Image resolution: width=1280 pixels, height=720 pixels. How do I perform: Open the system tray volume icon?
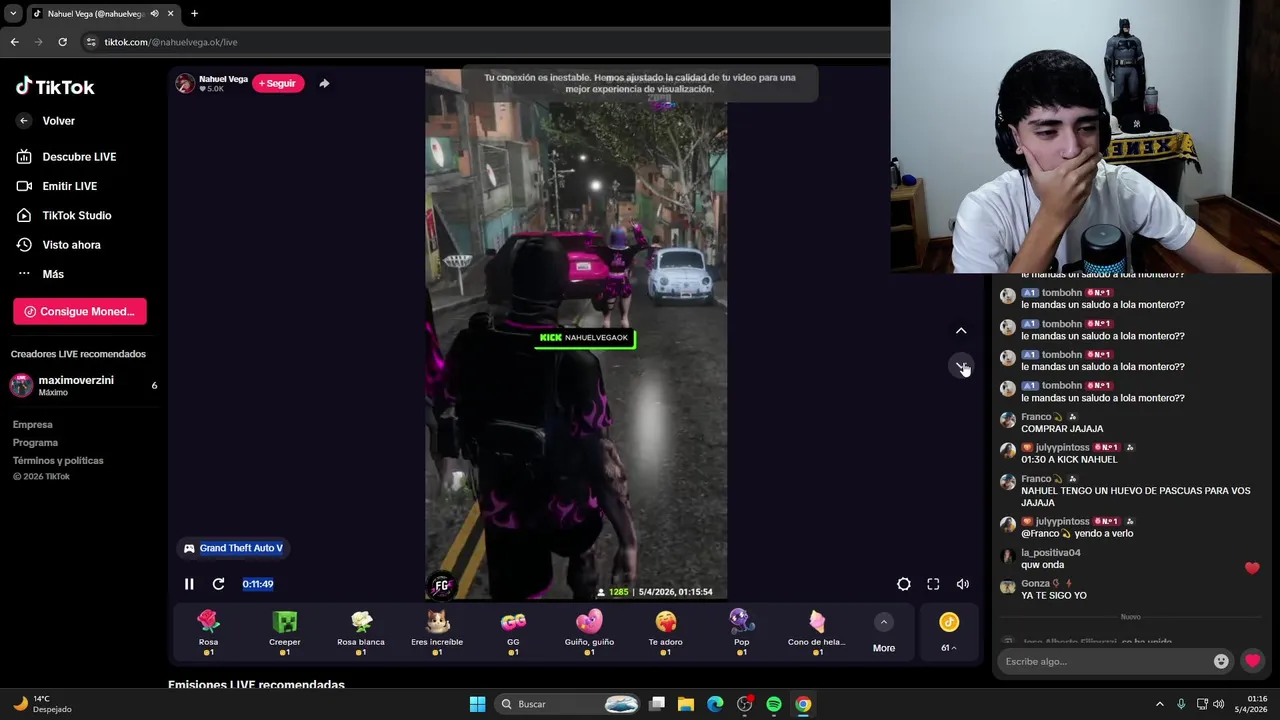click(x=1218, y=704)
